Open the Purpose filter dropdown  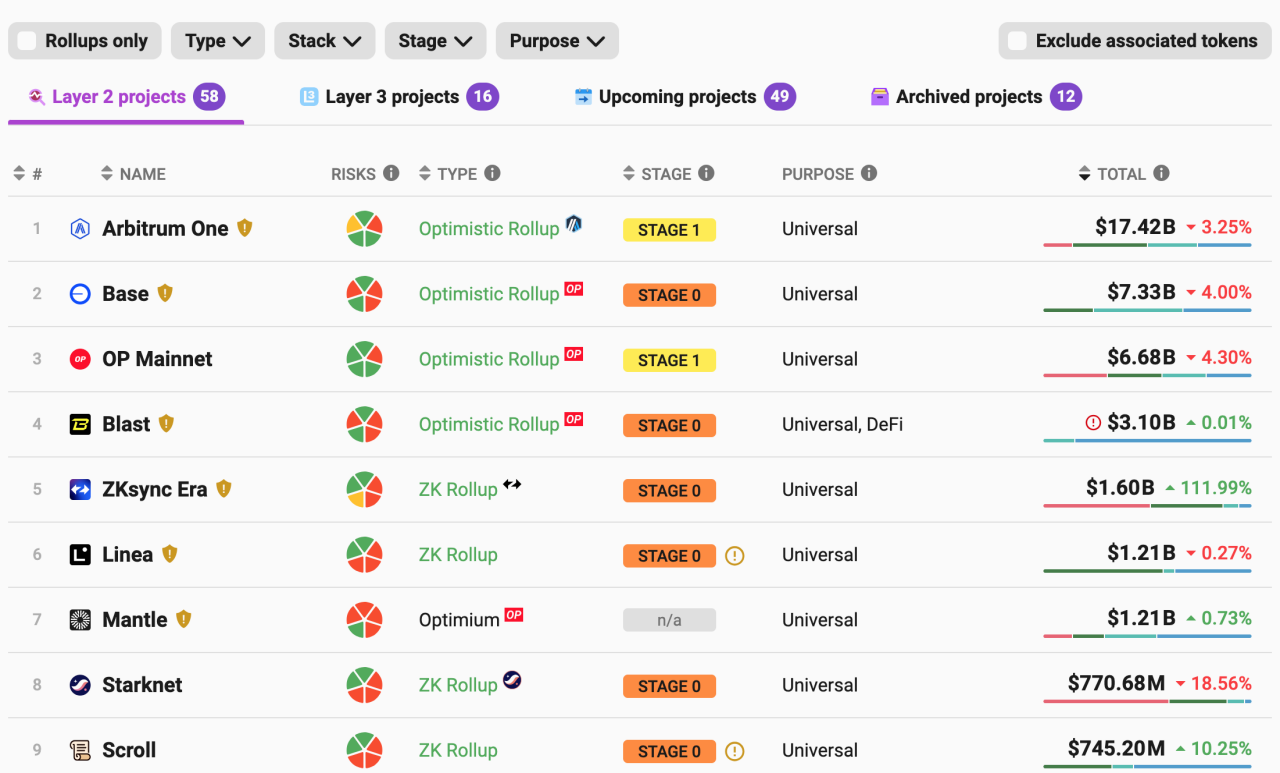click(x=557, y=41)
